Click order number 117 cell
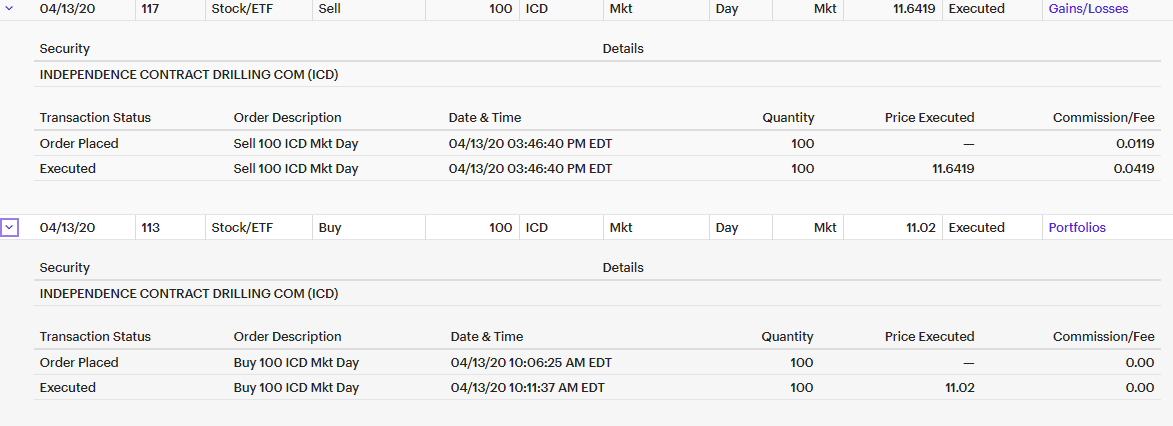The image size is (1173, 426). coord(152,9)
